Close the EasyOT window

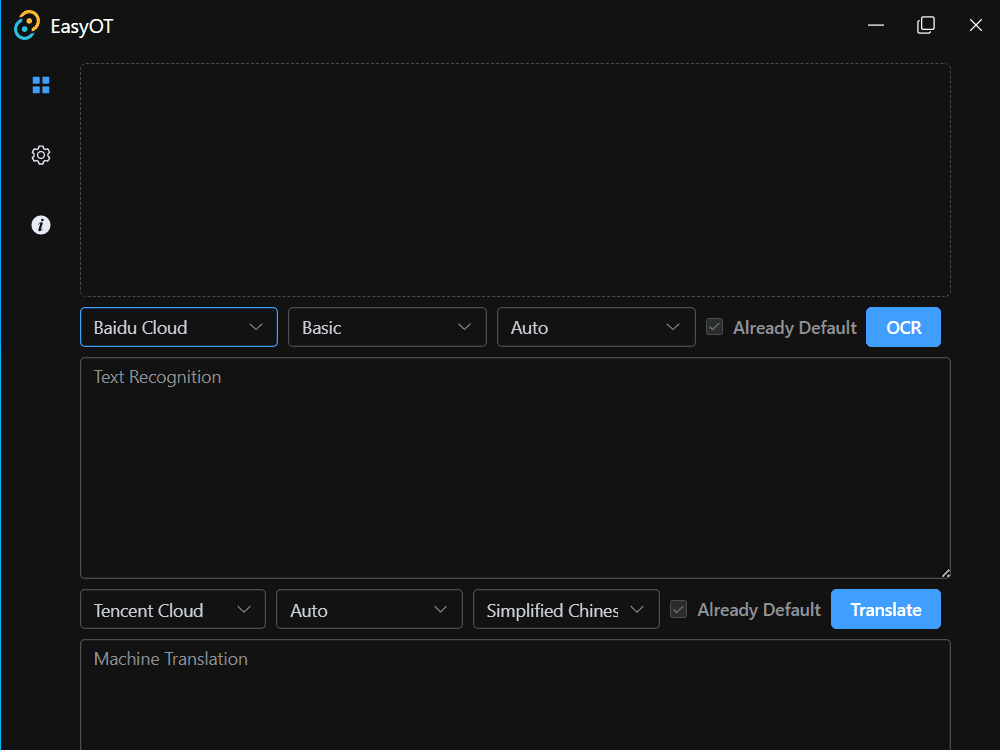976,25
